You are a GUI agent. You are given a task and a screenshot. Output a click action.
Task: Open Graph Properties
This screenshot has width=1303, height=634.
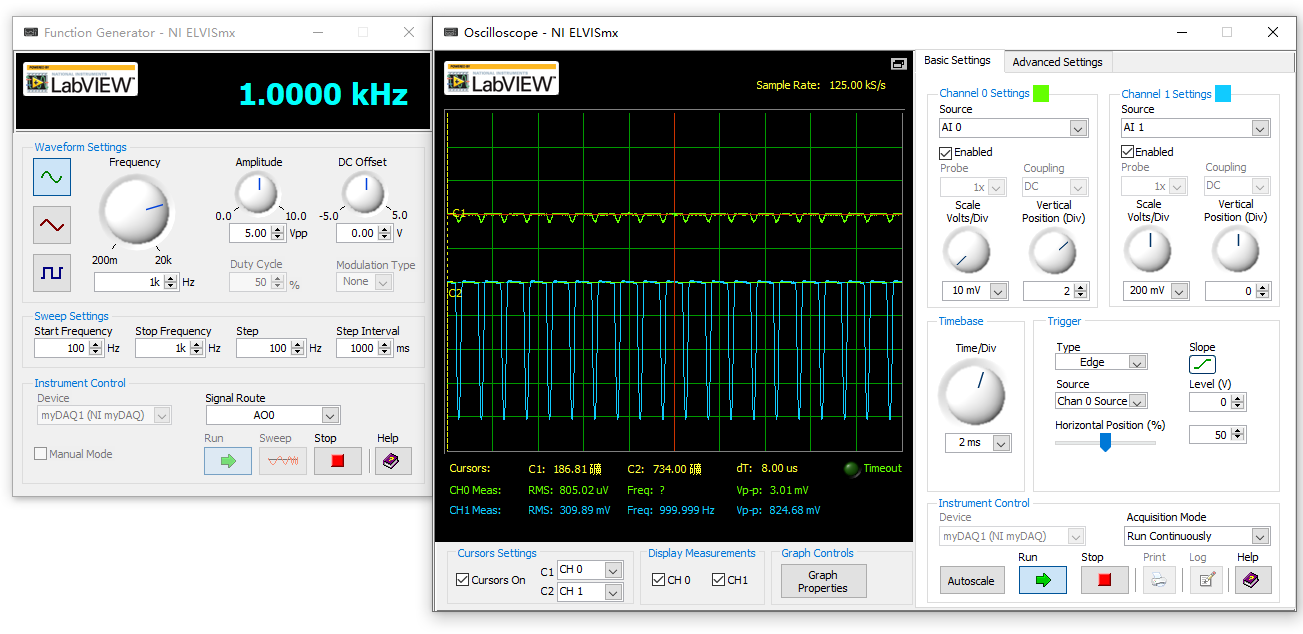pos(823,582)
